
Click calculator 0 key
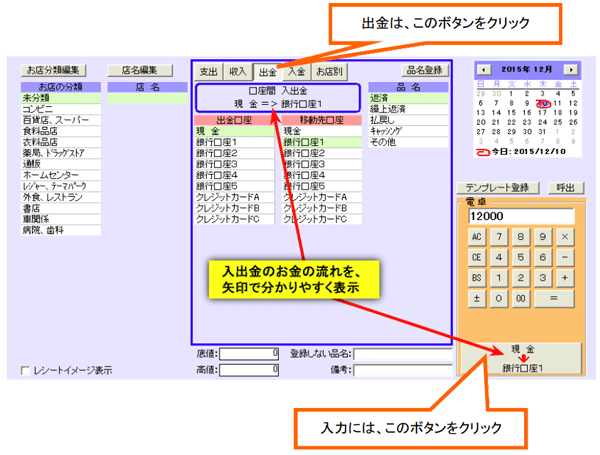click(499, 298)
